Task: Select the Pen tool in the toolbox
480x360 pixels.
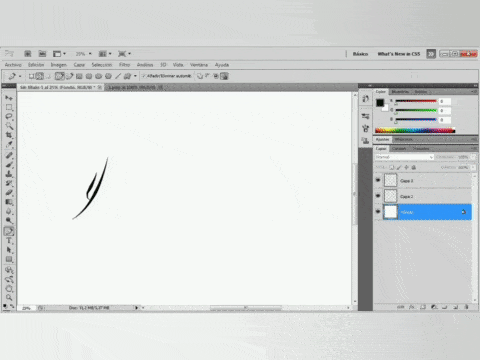Action: point(9,231)
